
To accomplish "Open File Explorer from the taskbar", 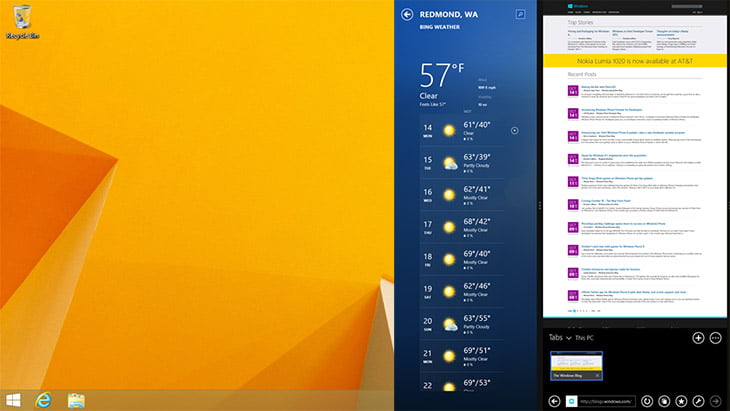I will 76,401.
